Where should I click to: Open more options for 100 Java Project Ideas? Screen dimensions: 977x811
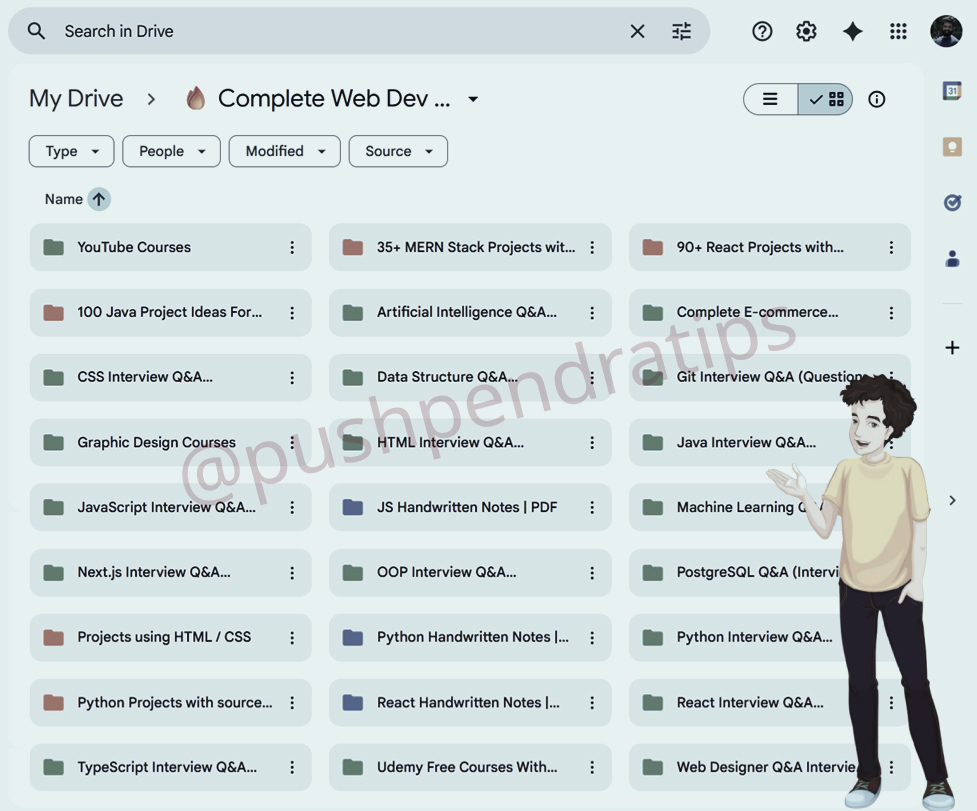[292, 313]
